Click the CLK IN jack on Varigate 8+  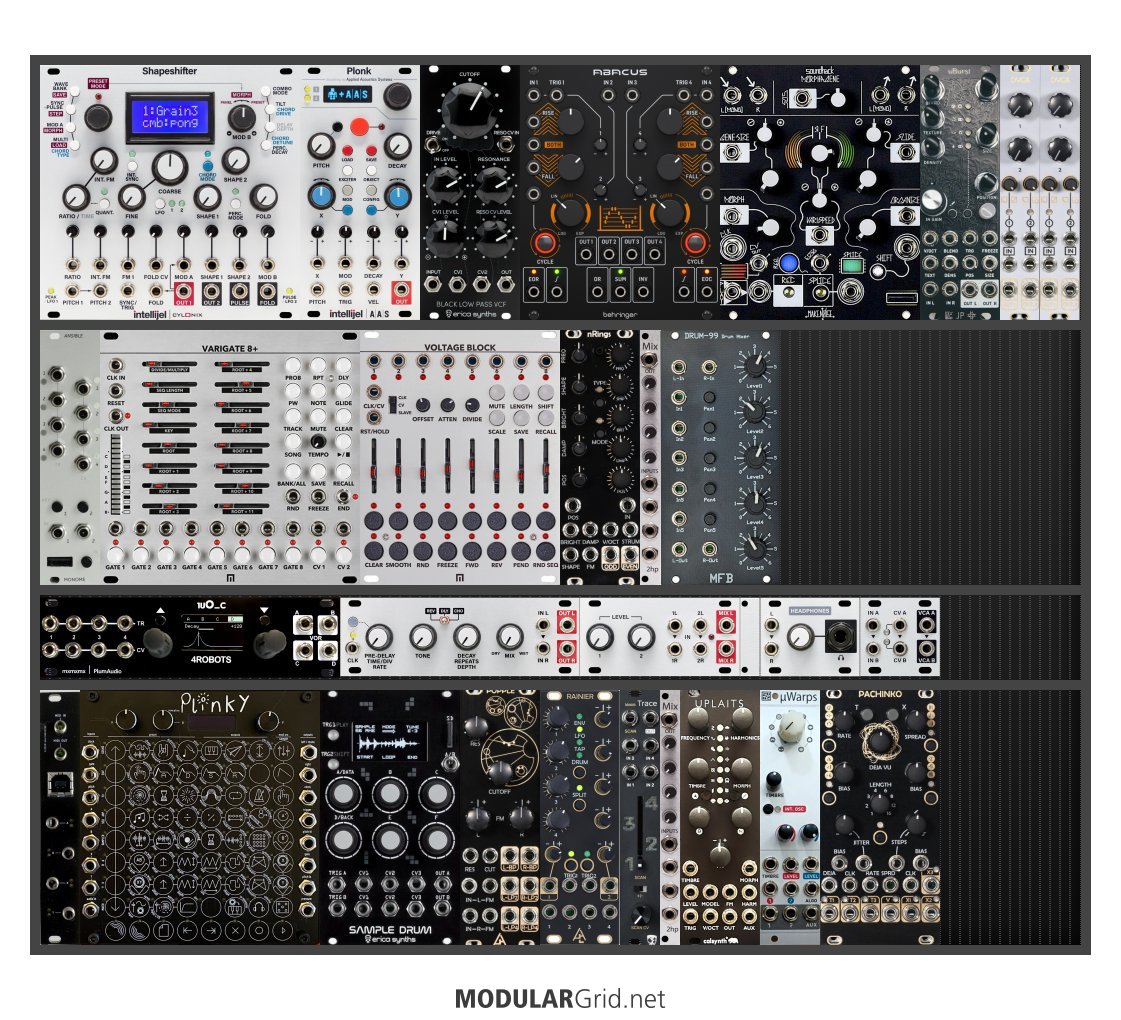click(x=115, y=365)
